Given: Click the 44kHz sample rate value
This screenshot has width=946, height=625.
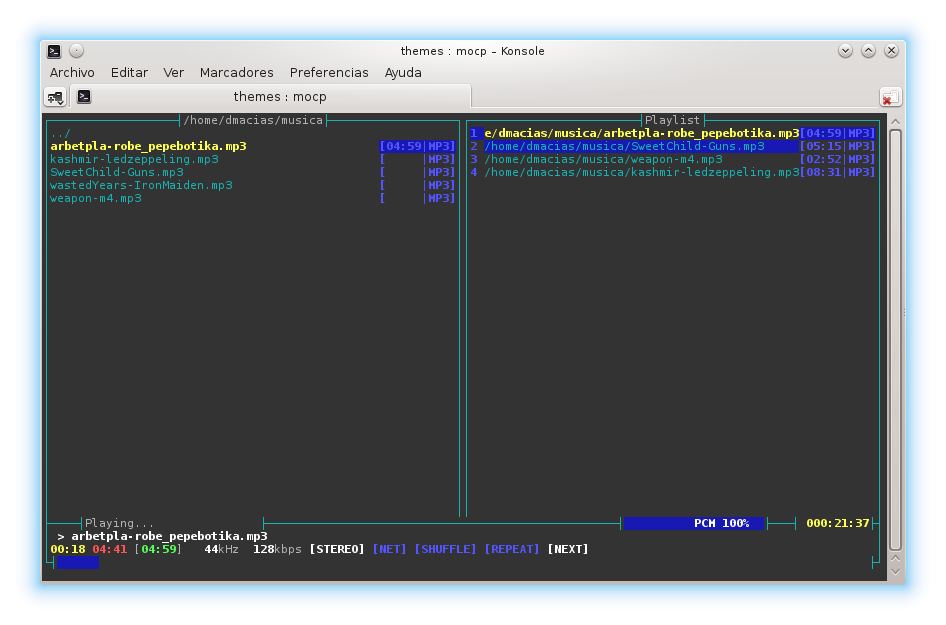Looking at the screenshot, I should 221,550.
